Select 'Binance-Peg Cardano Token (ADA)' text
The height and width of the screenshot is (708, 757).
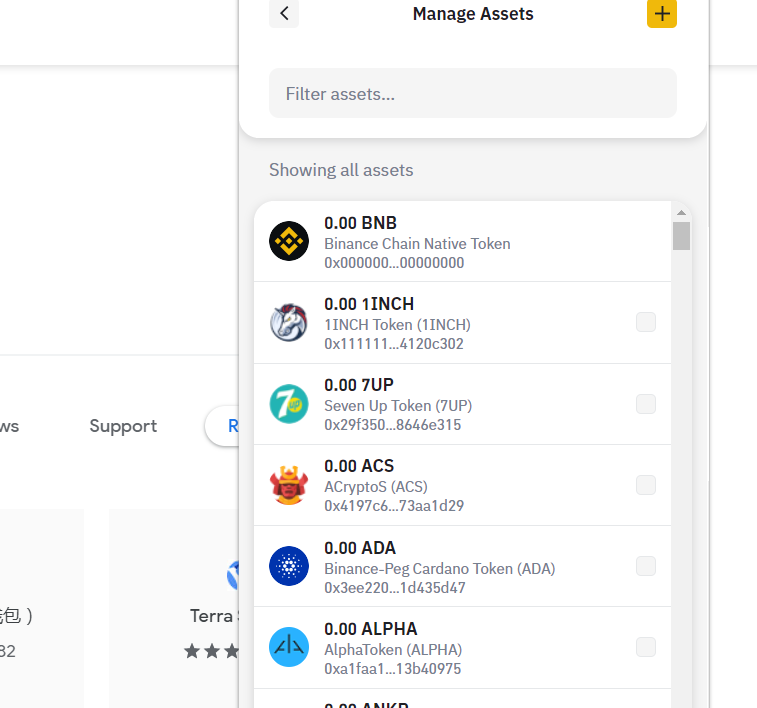(x=440, y=569)
